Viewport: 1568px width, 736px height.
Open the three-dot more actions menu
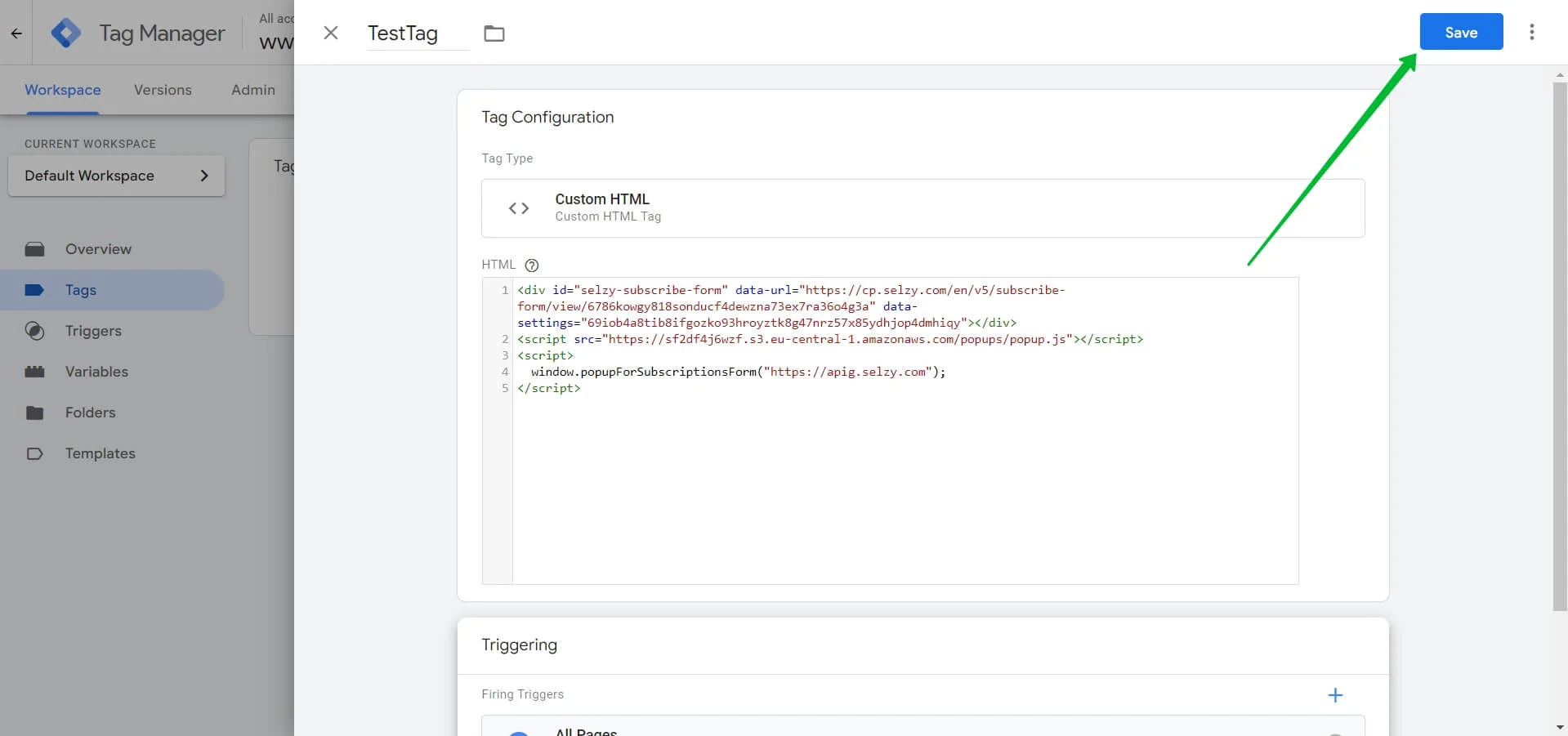click(1532, 32)
